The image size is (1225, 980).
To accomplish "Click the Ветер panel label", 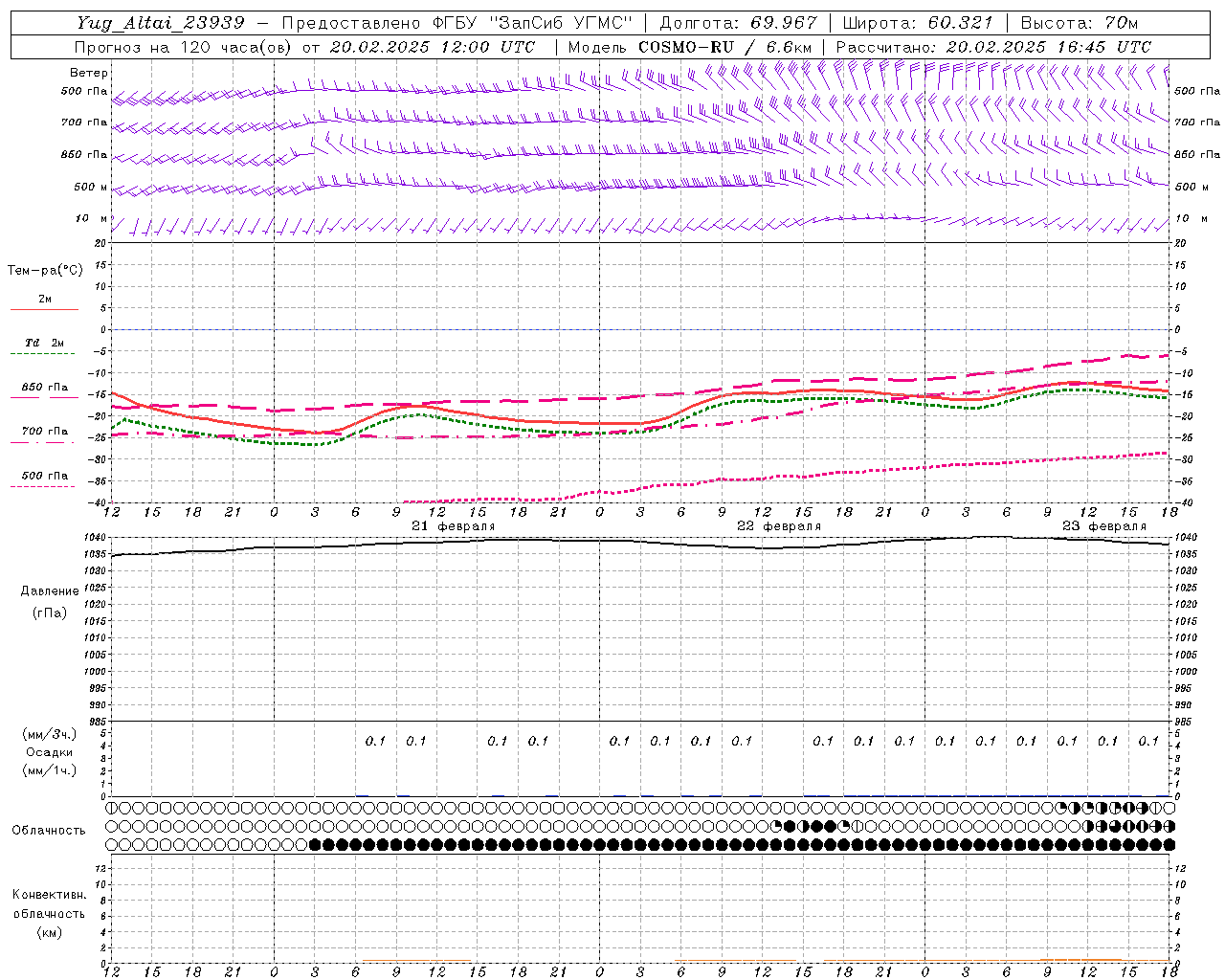I will tap(89, 73).
